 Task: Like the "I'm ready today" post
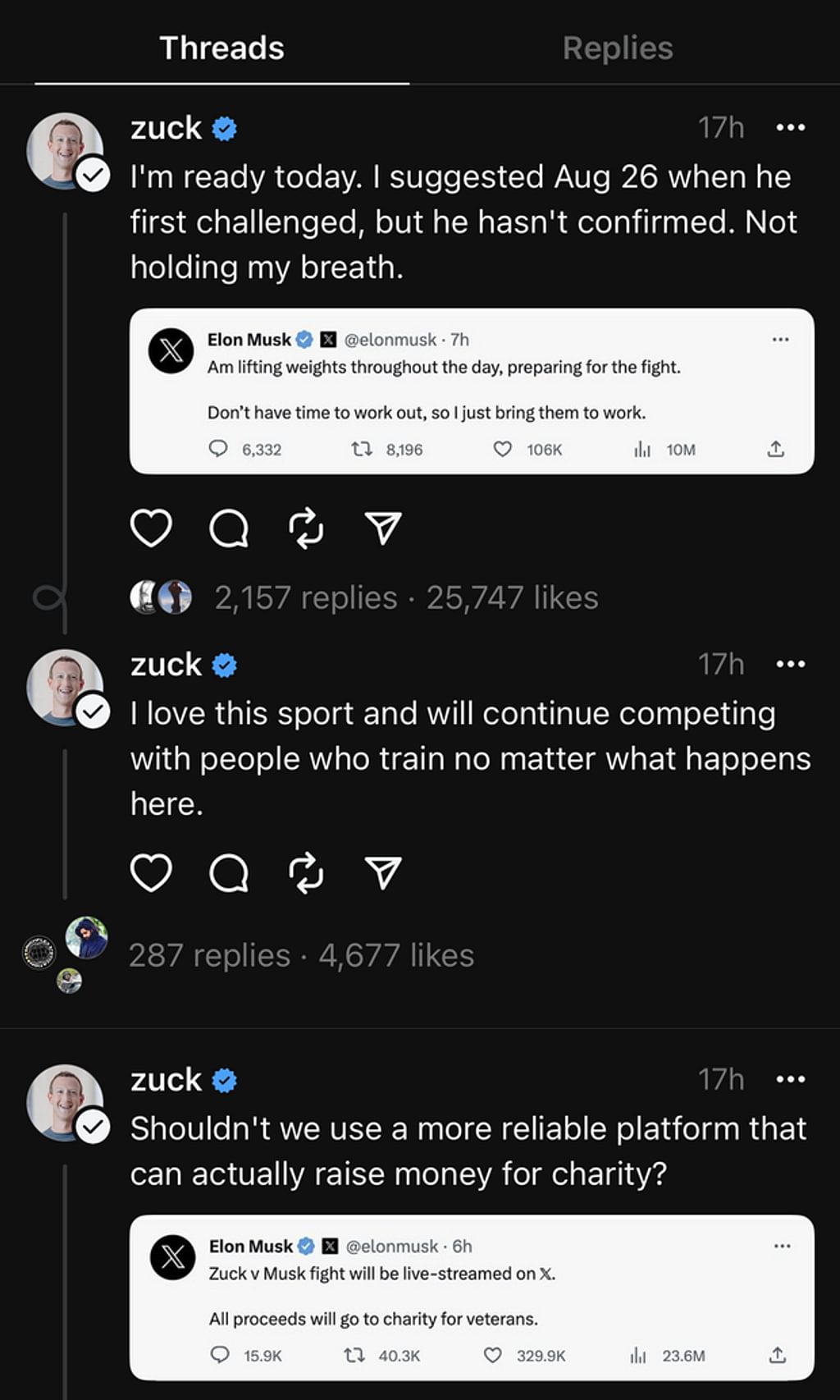pos(151,528)
